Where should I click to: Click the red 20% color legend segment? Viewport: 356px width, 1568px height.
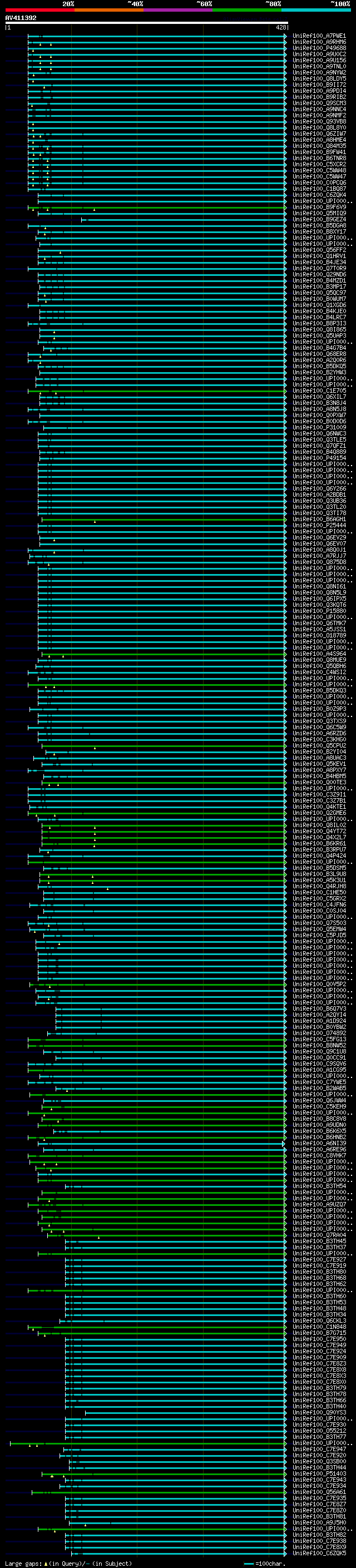(x=39, y=10)
